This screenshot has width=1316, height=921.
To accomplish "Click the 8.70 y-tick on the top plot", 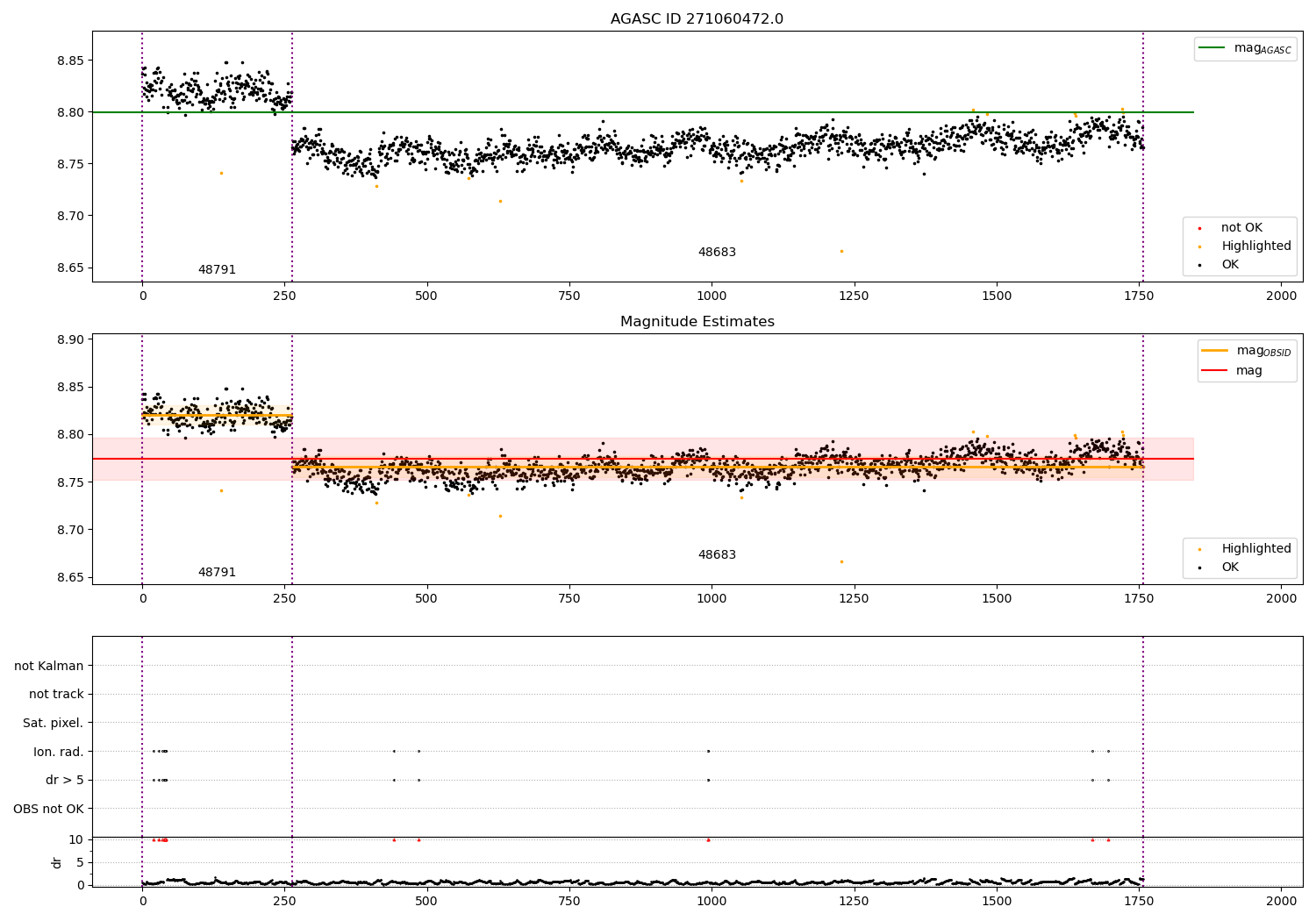I will pyautogui.click(x=70, y=217).
